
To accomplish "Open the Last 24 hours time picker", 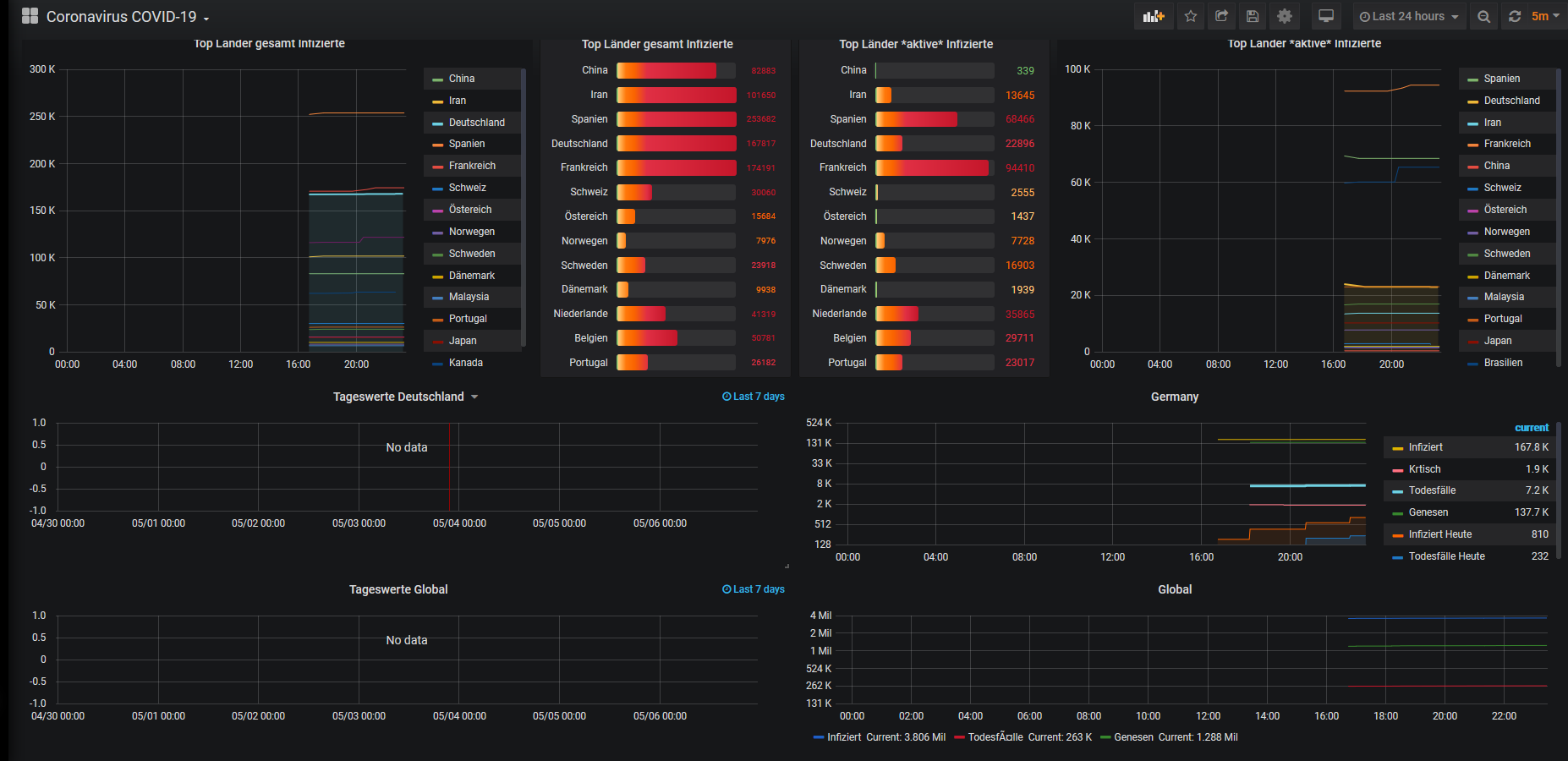I will [x=1409, y=16].
